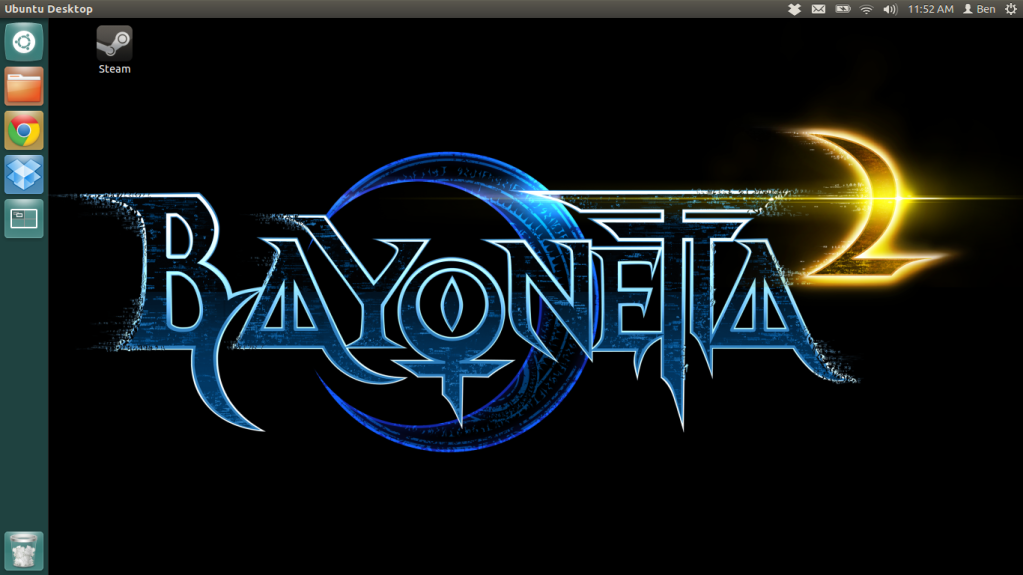Screen dimensions: 1023x575
Task: Click the Ubuntu Desktop panel title
Action: coord(49,9)
